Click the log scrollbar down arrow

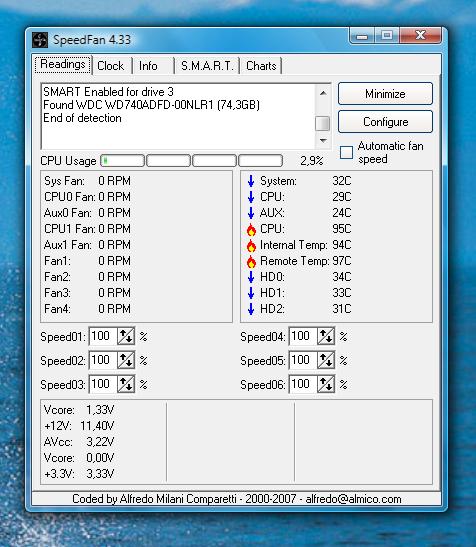pos(323,140)
